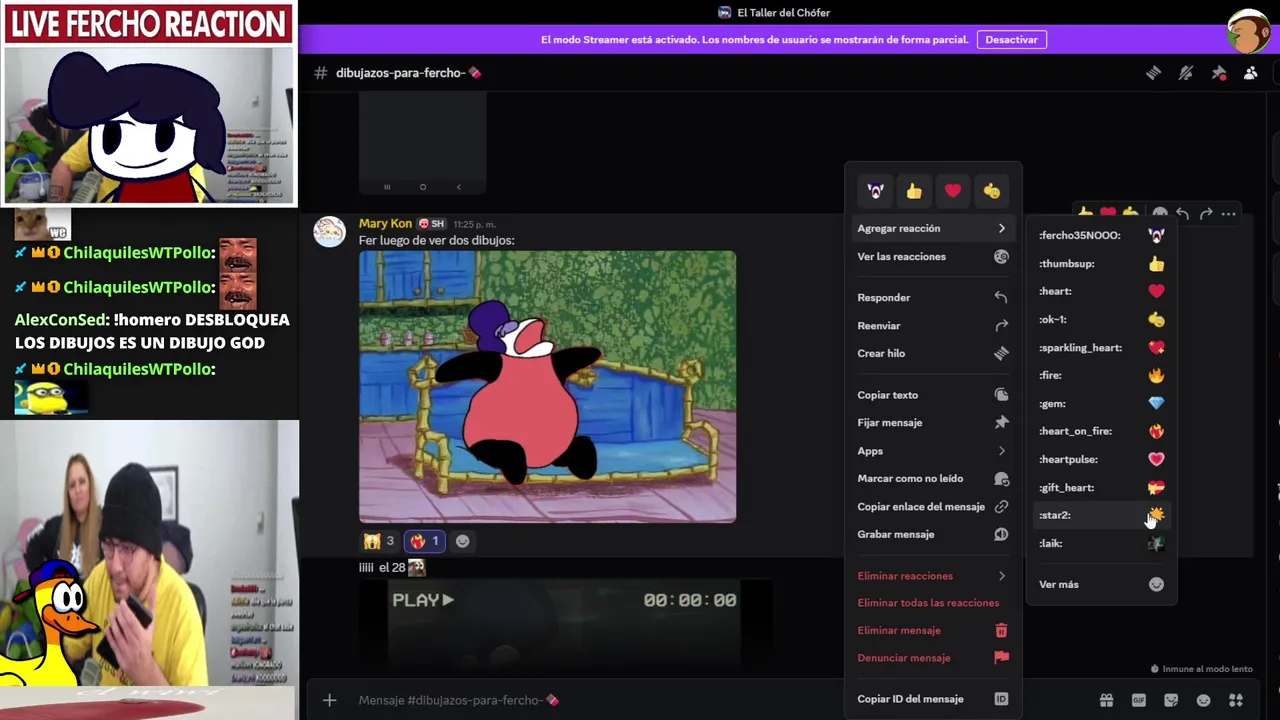The image size is (1280, 720).
Task: Select Grabar mensaje menu entry
Action: pos(932,534)
